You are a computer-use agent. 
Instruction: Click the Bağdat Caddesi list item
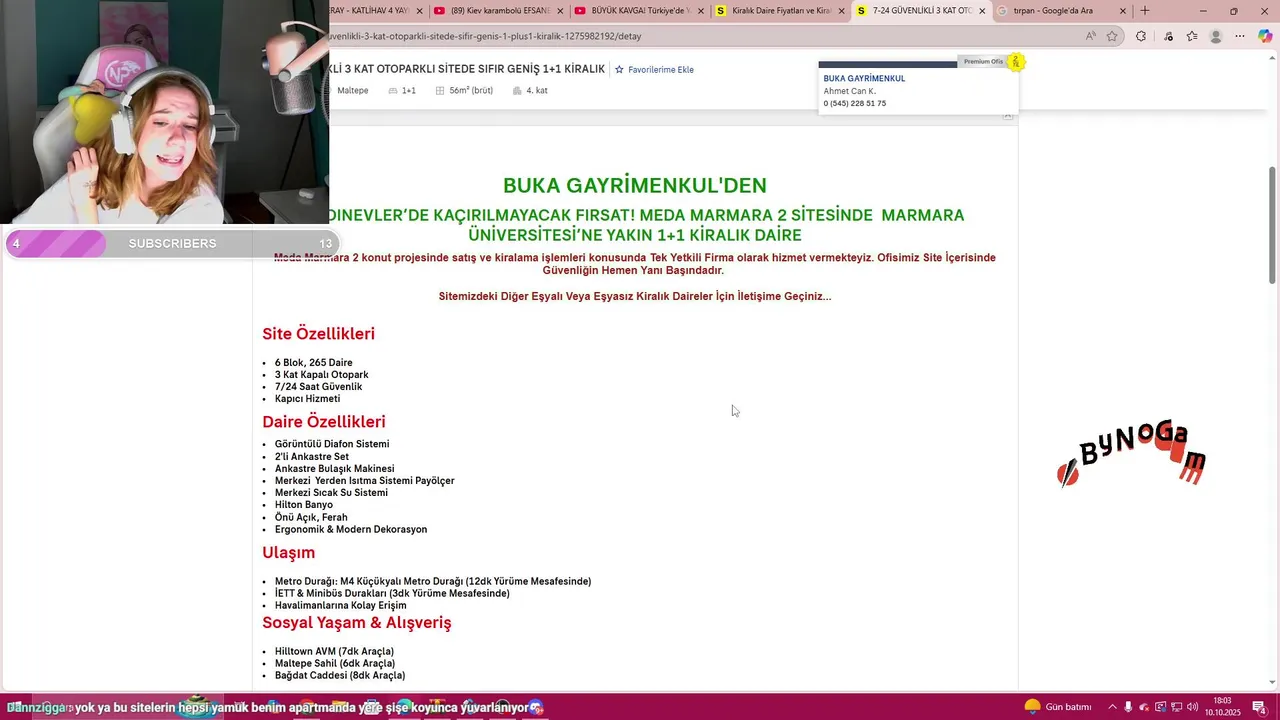click(x=340, y=676)
